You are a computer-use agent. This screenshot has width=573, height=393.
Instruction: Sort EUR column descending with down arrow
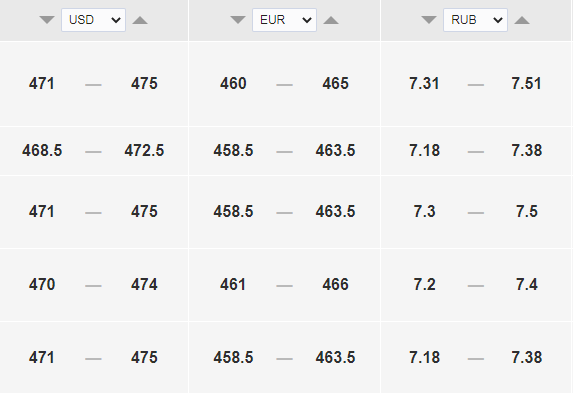point(238,20)
